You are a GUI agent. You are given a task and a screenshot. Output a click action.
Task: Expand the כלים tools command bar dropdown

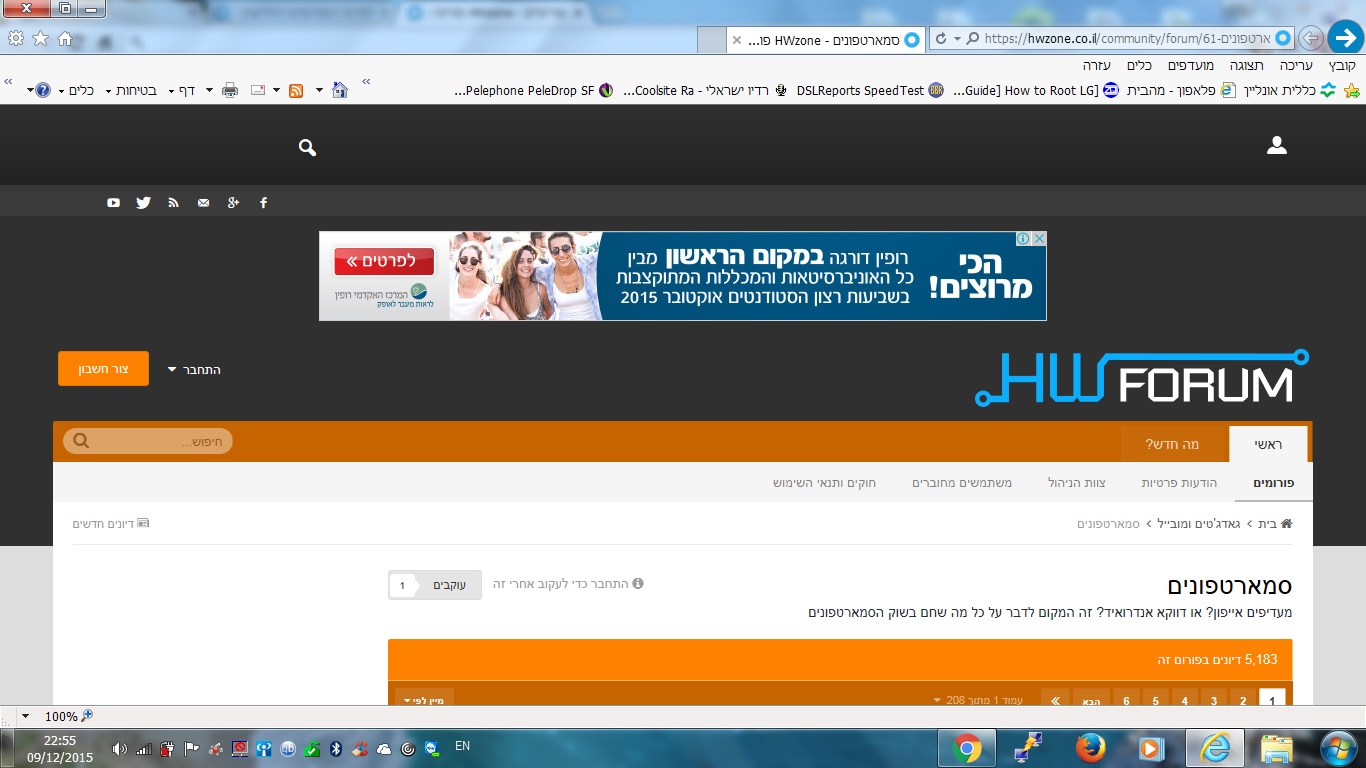point(76,90)
